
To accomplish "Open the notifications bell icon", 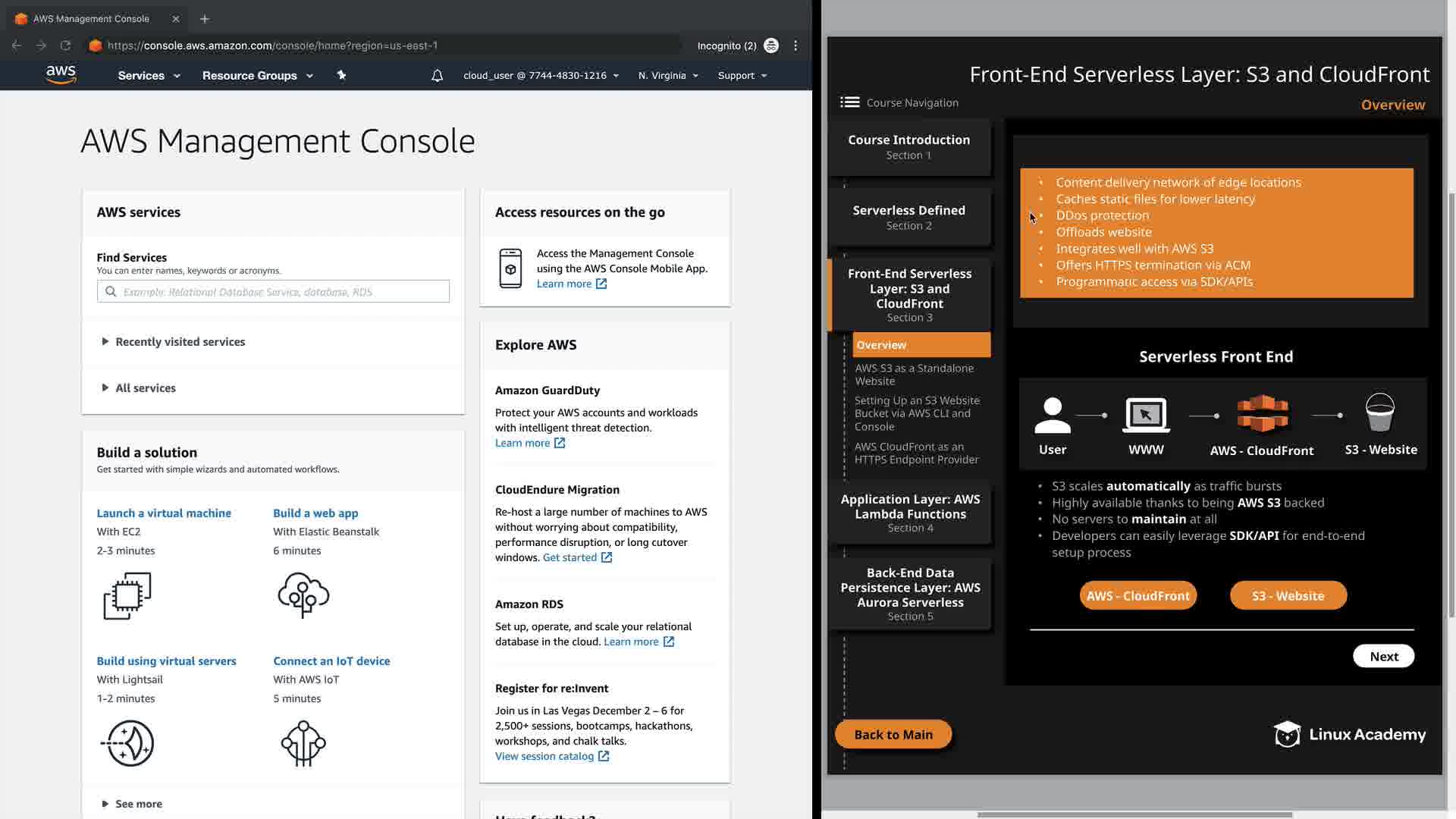I will coord(437,76).
